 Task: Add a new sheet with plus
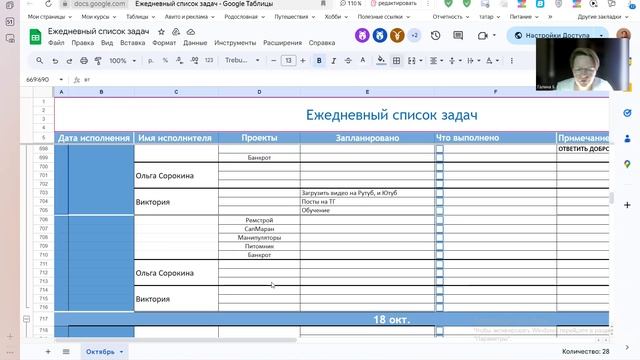coord(48,351)
